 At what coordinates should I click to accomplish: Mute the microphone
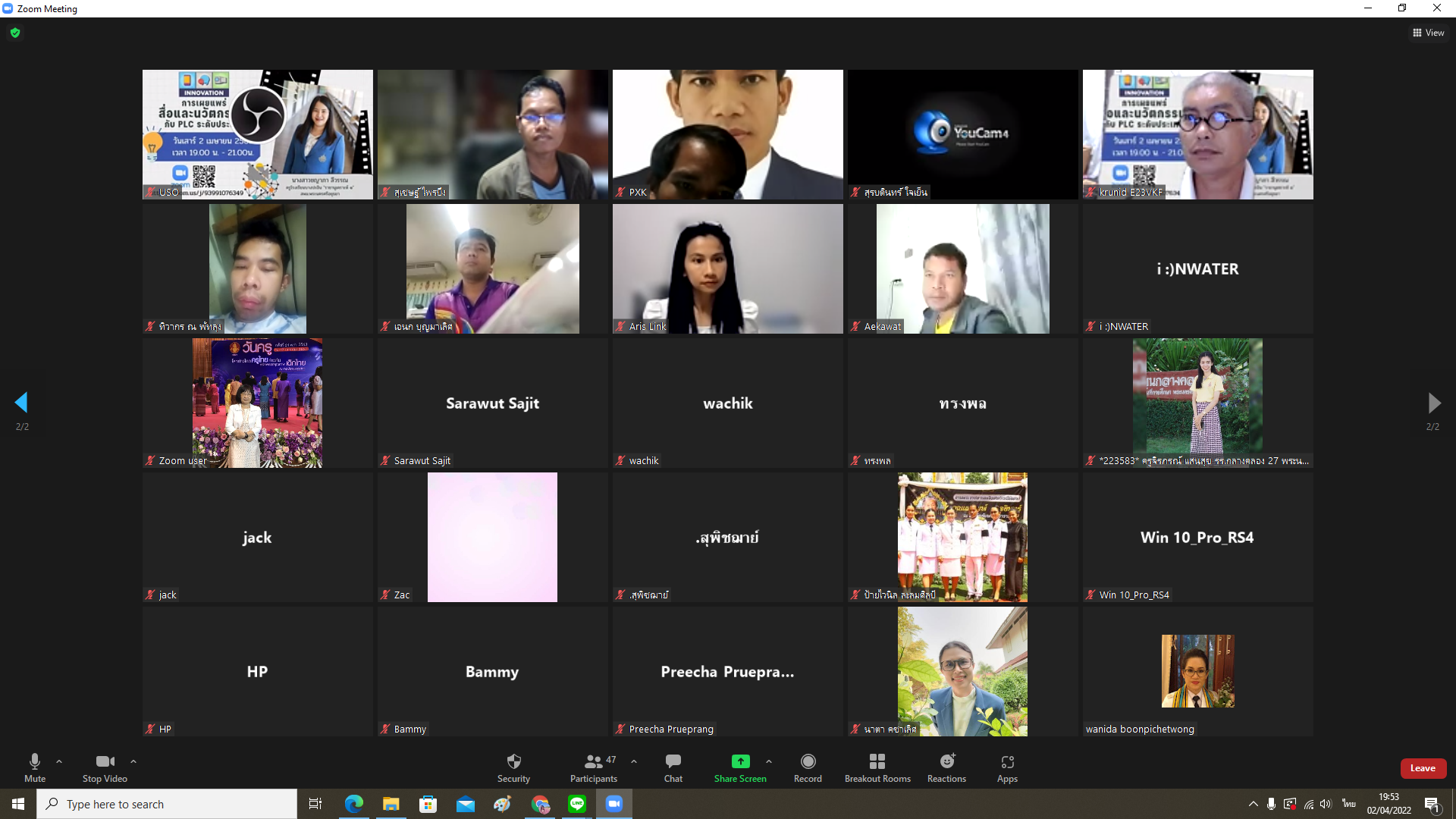[35, 767]
